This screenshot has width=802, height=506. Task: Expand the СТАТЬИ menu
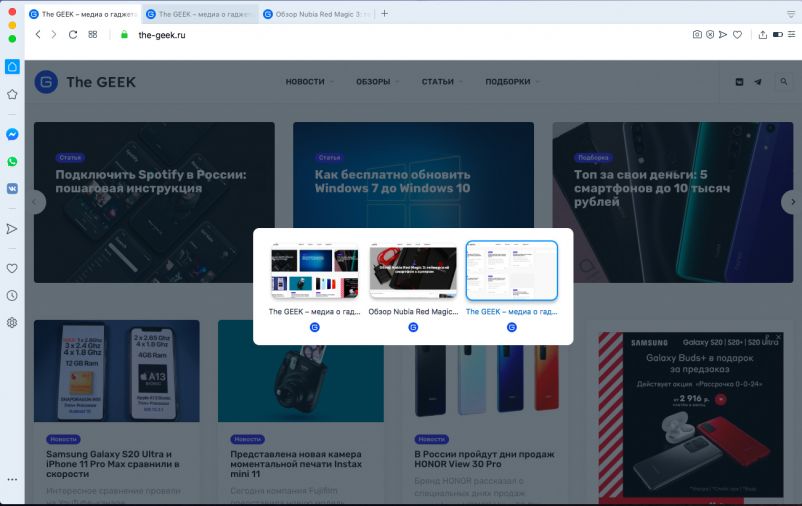click(x=441, y=82)
